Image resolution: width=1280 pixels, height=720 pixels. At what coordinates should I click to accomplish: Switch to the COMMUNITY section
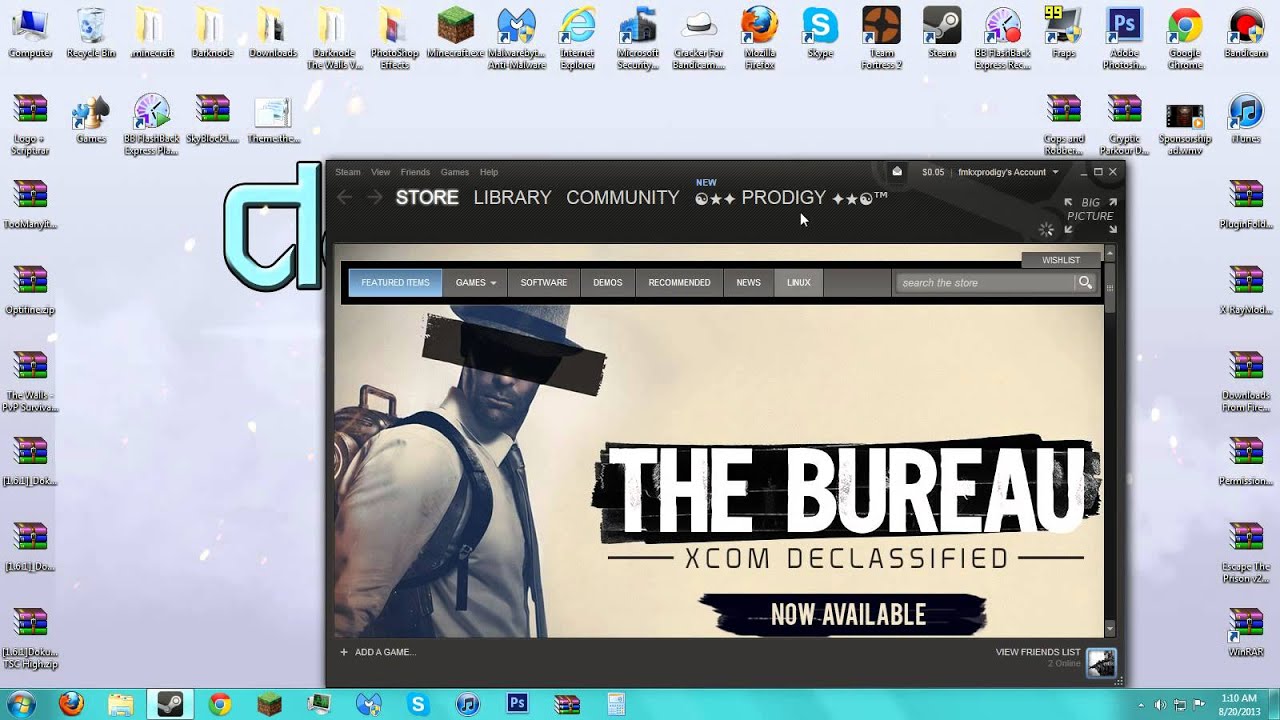[623, 198]
